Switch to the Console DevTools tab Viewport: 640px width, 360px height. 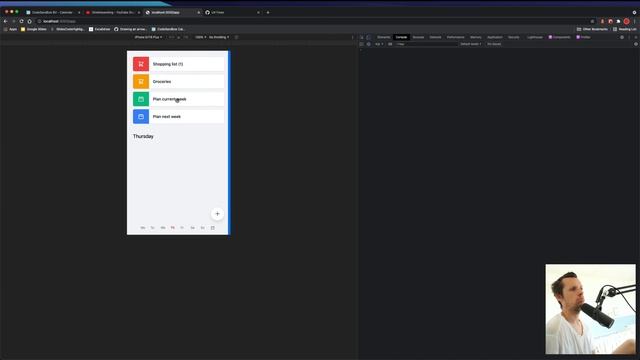click(x=401, y=37)
